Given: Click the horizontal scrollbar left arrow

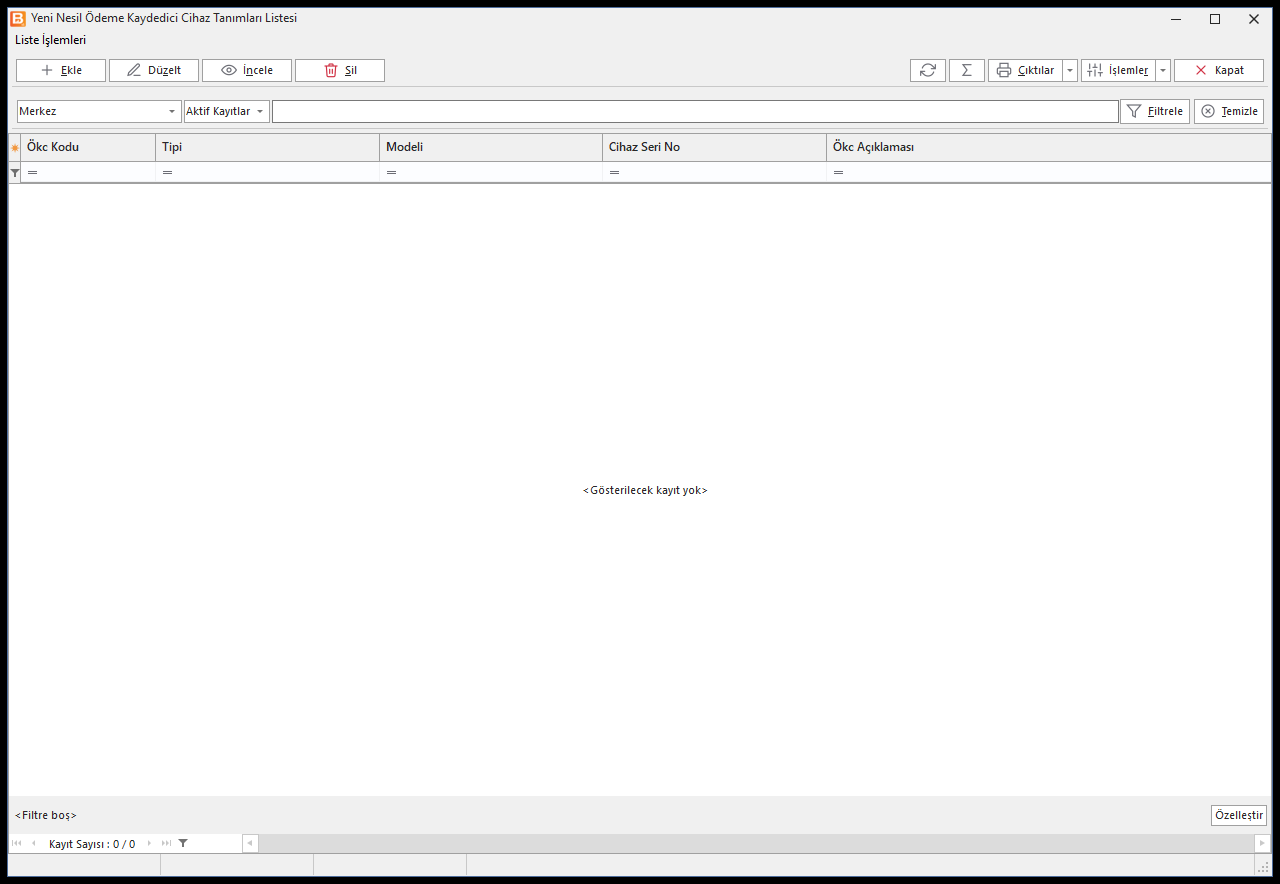Looking at the screenshot, I should click(x=250, y=843).
